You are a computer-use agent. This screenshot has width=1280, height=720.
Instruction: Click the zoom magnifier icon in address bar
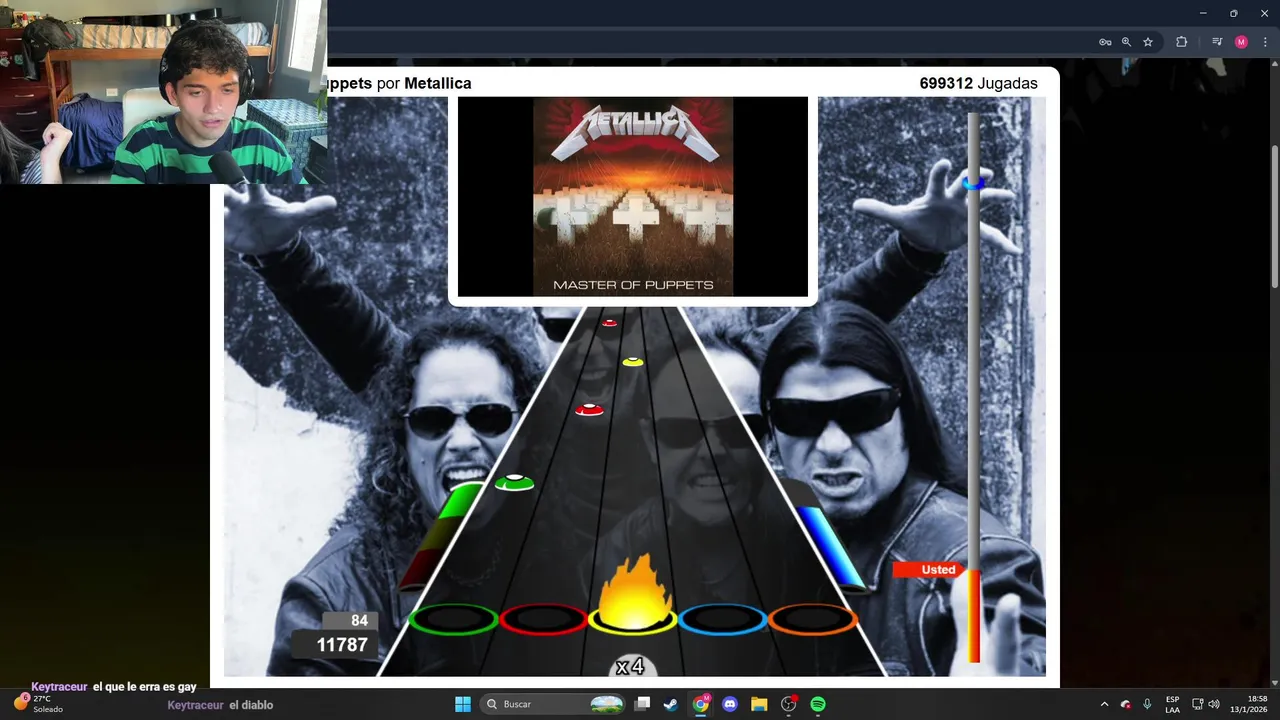point(1126,42)
